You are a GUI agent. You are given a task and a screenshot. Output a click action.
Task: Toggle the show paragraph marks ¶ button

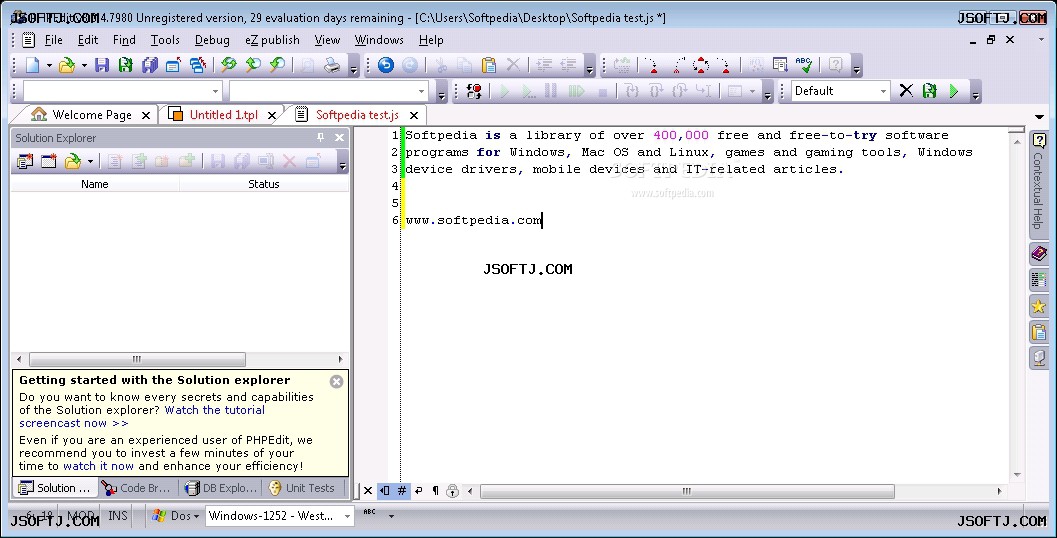435,491
